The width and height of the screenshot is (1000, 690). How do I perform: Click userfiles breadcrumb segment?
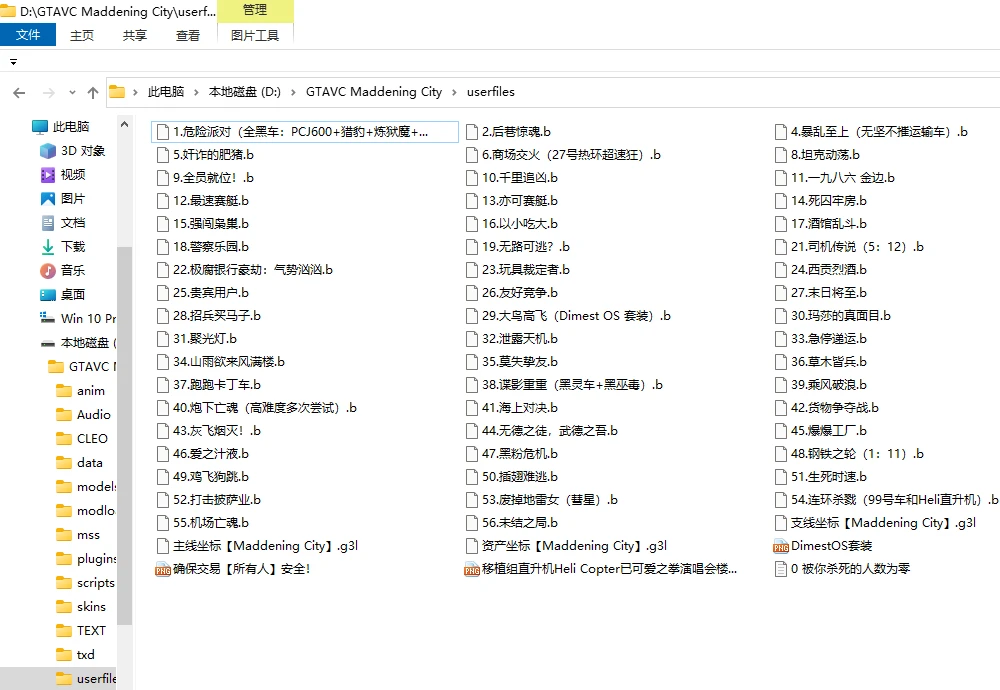click(x=490, y=92)
